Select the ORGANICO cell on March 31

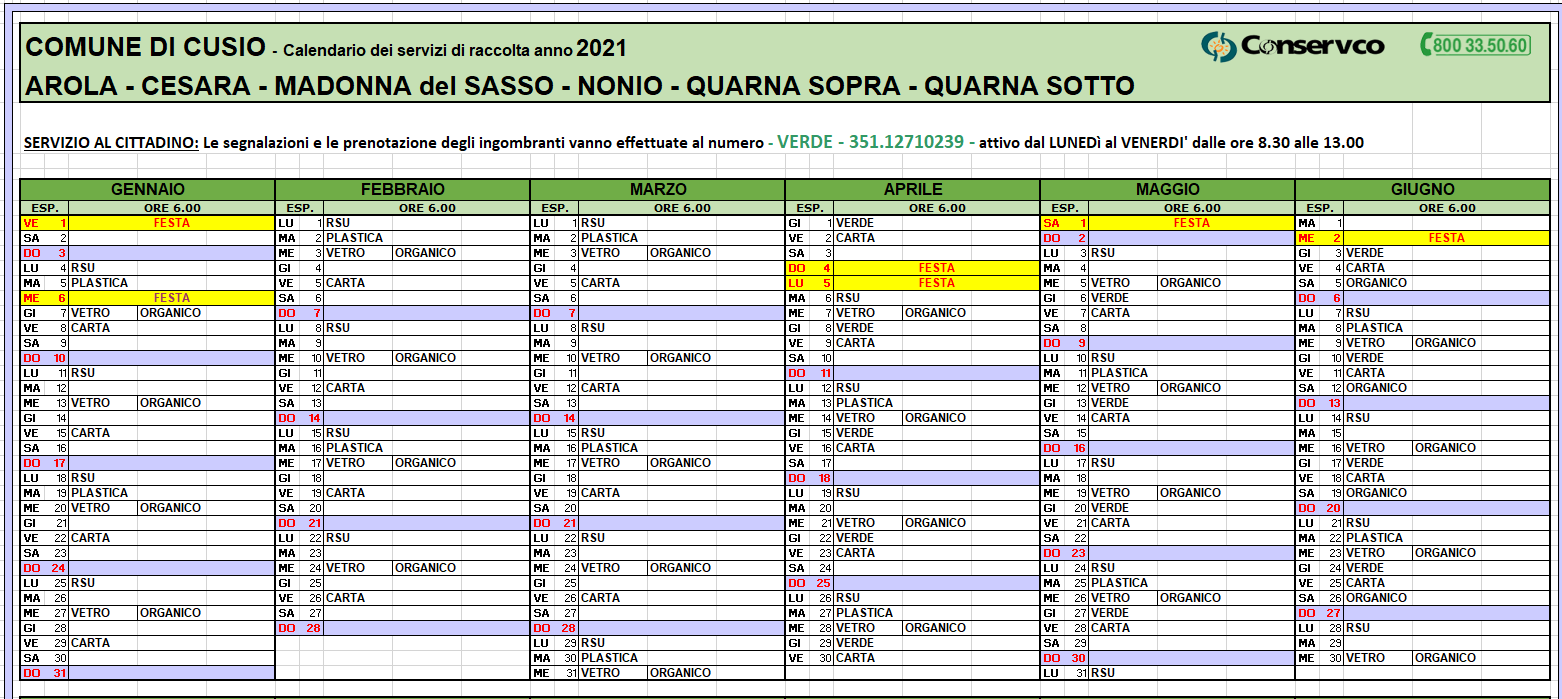[680, 673]
